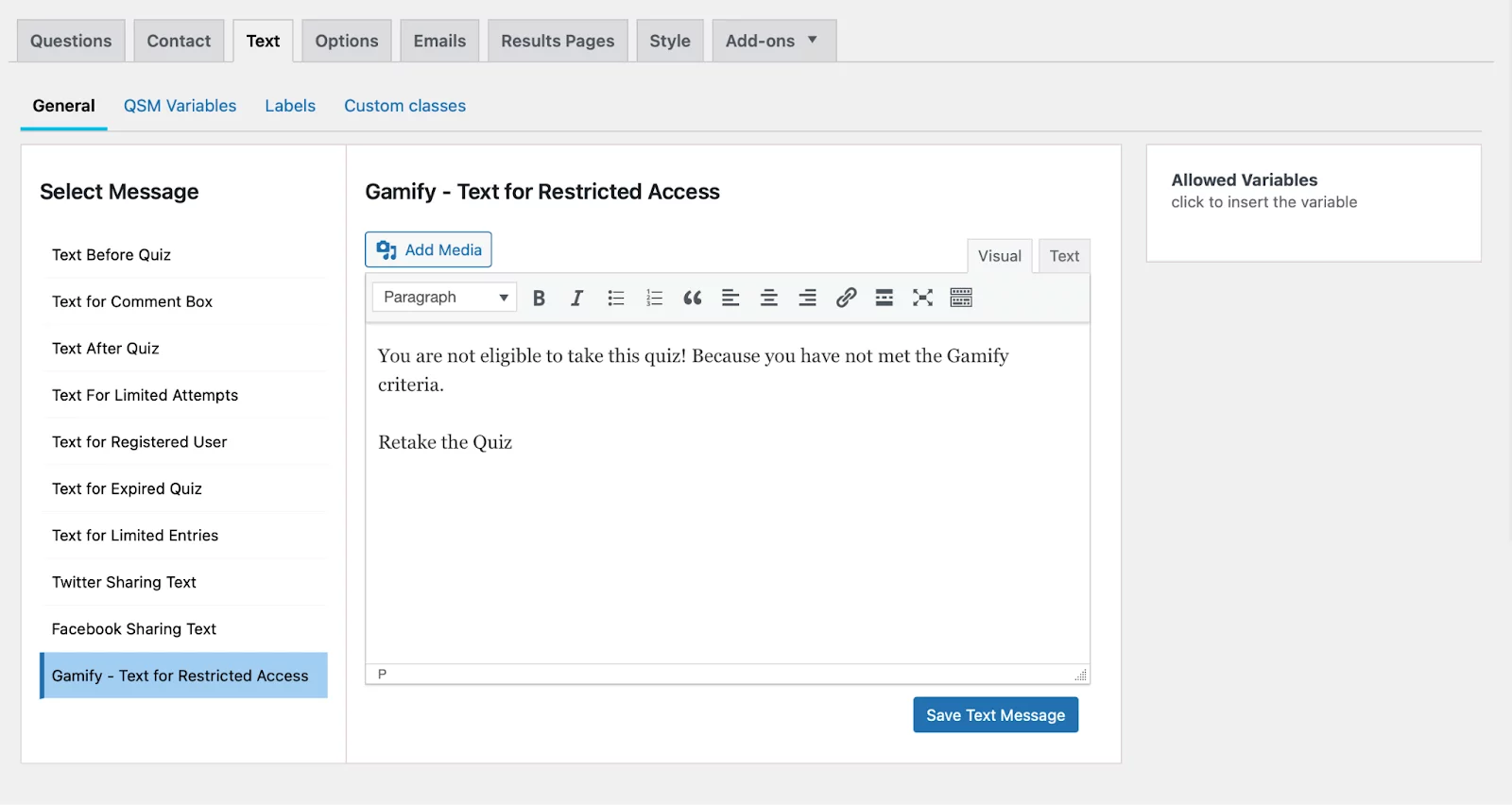Go to Custom classes sub-tab
This screenshot has height=805, width=1512.
tap(404, 106)
